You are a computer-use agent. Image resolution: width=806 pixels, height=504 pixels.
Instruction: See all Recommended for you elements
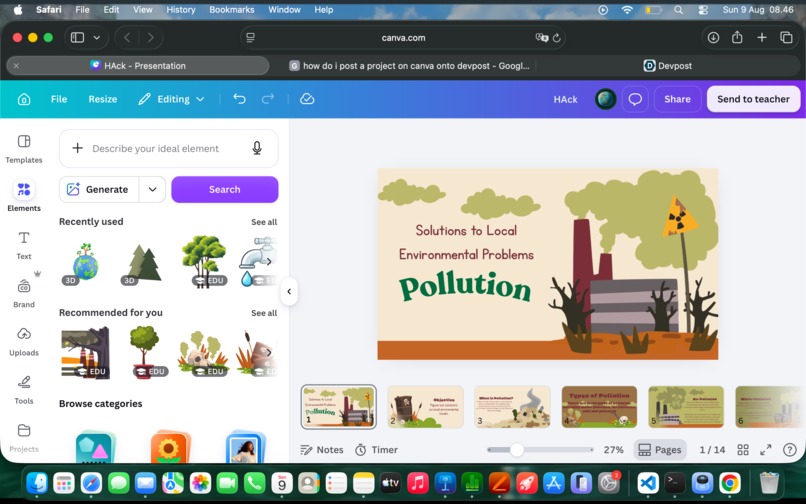264,313
